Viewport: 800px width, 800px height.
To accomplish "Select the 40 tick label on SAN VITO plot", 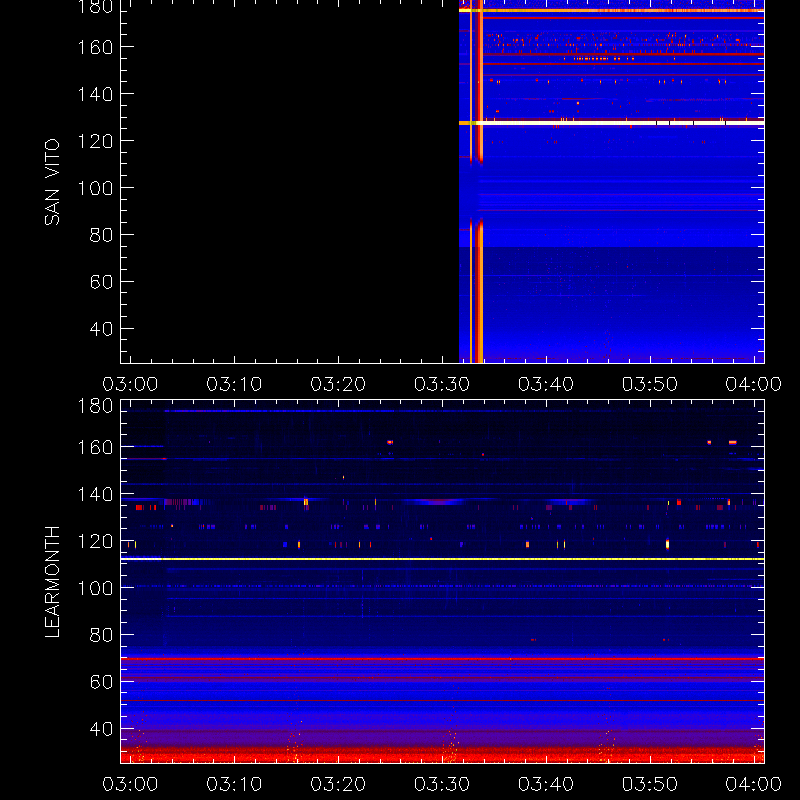I will (x=101, y=329).
